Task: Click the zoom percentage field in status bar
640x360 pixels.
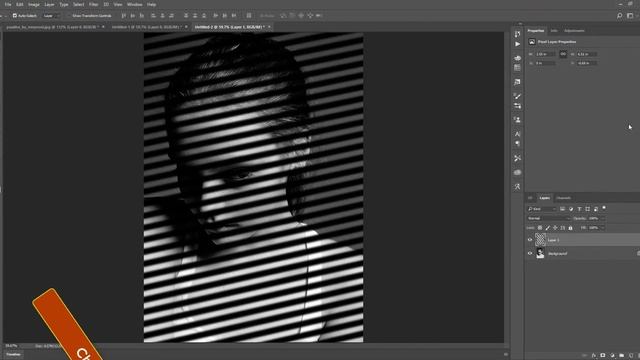Action: [11, 346]
